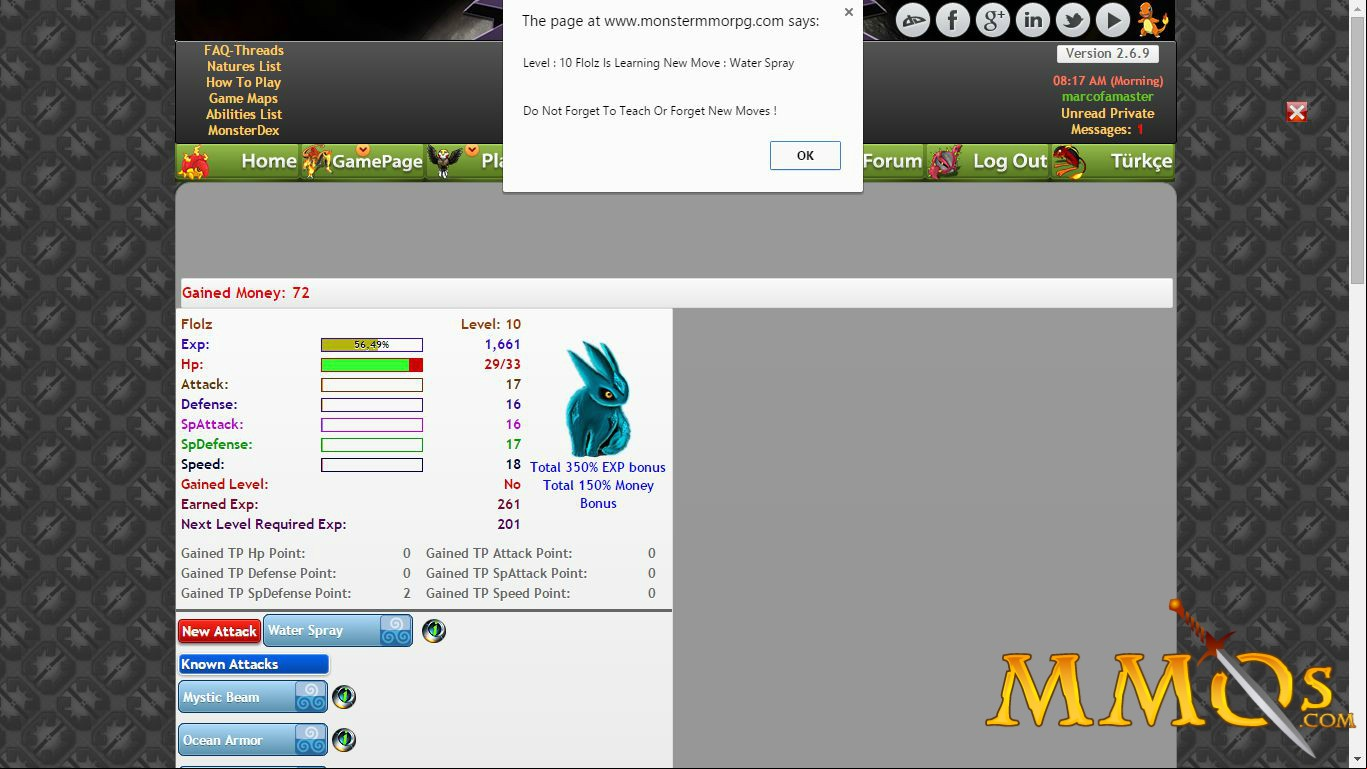Click the owl monster icon in the menu bar
Image resolution: width=1367 pixels, height=769 pixels.
click(445, 162)
